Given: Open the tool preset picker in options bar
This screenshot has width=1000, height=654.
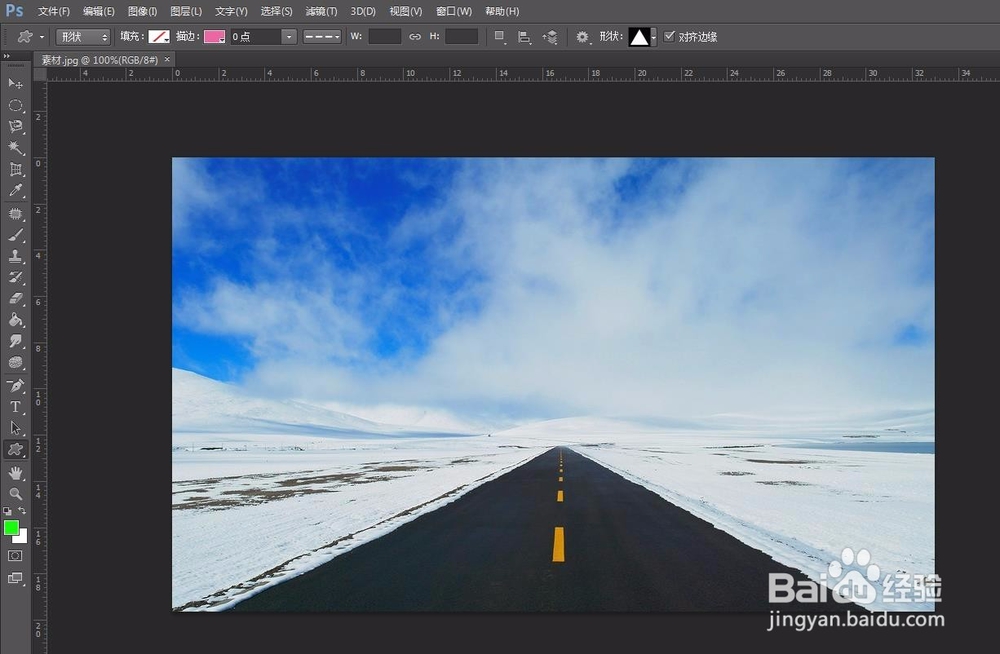Looking at the screenshot, I should point(29,37).
